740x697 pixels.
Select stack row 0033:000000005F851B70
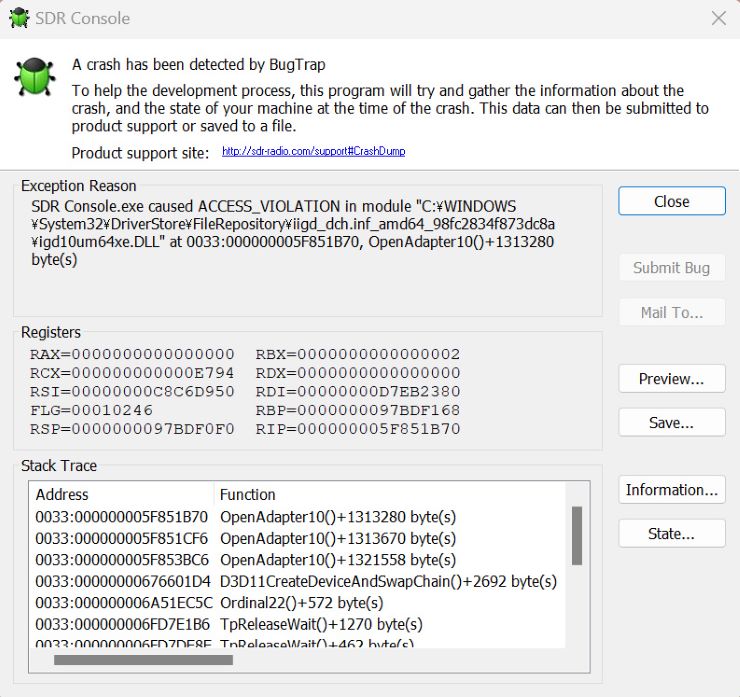[x=296, y=517]
